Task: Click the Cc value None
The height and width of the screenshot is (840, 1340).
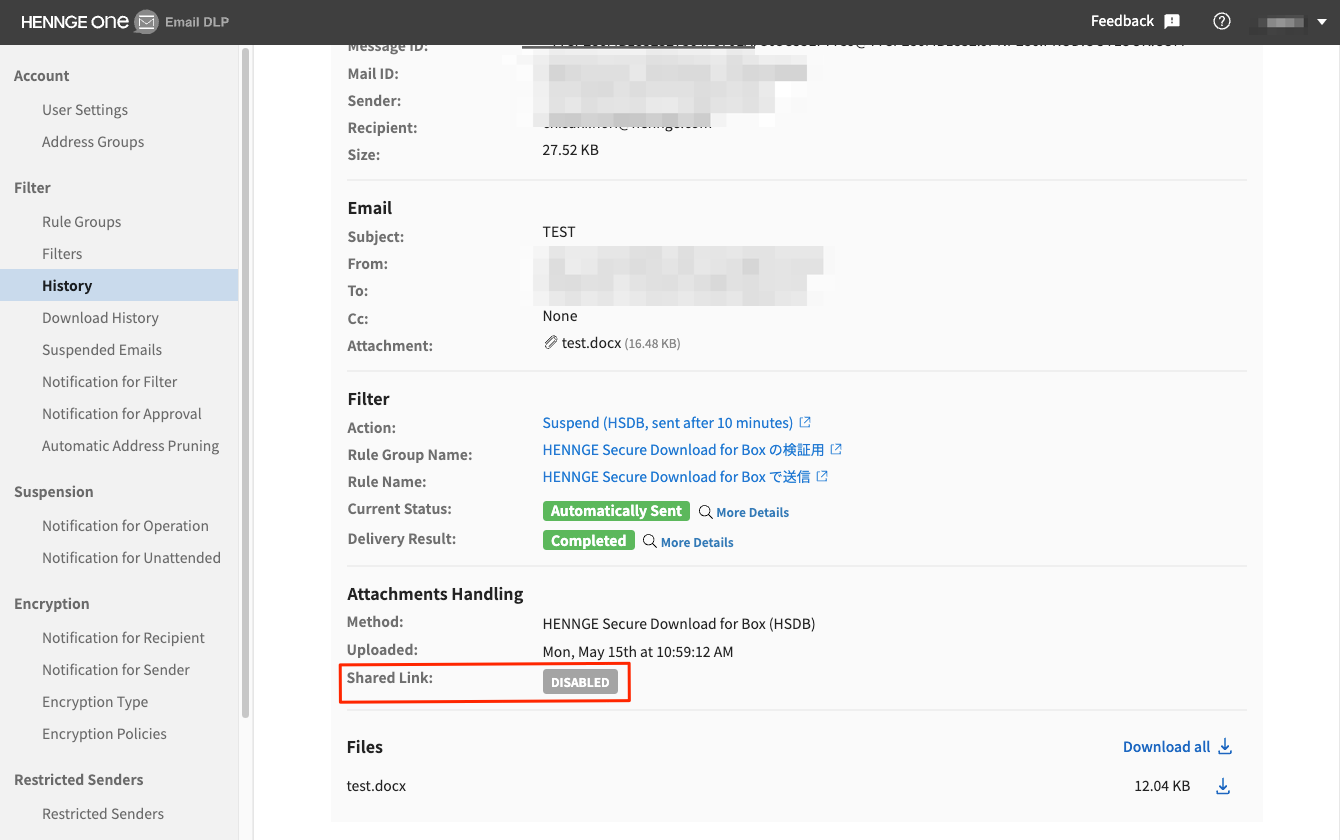Action: click(x=560, y=316)
